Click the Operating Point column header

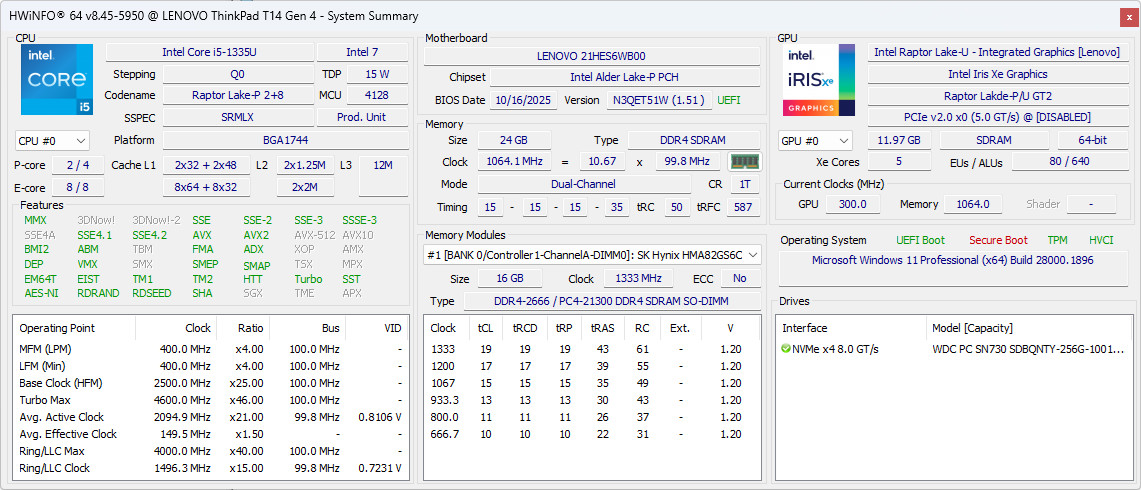coord(74,328)
